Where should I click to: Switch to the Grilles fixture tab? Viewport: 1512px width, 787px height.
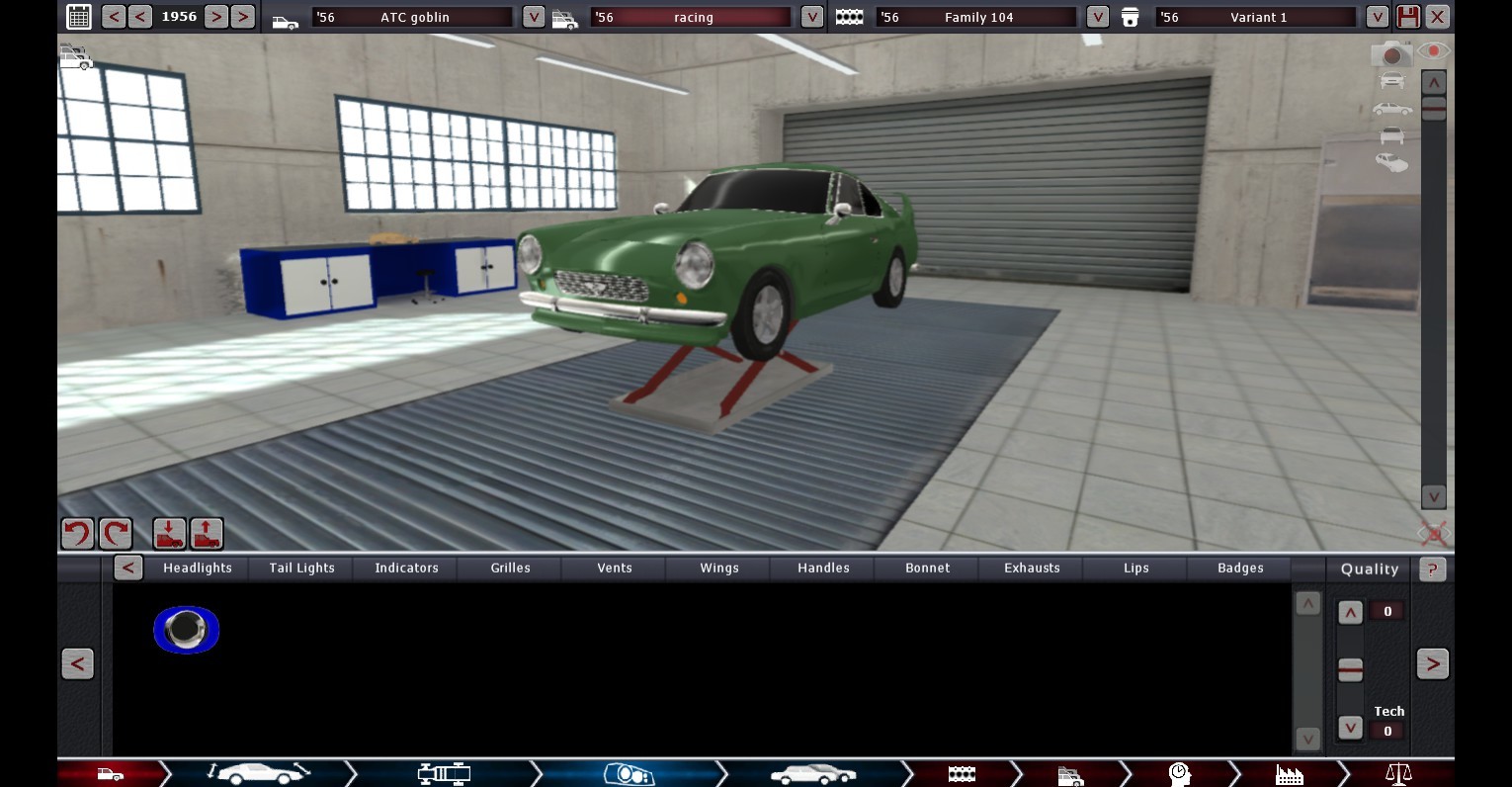click(x=510, y=568)
